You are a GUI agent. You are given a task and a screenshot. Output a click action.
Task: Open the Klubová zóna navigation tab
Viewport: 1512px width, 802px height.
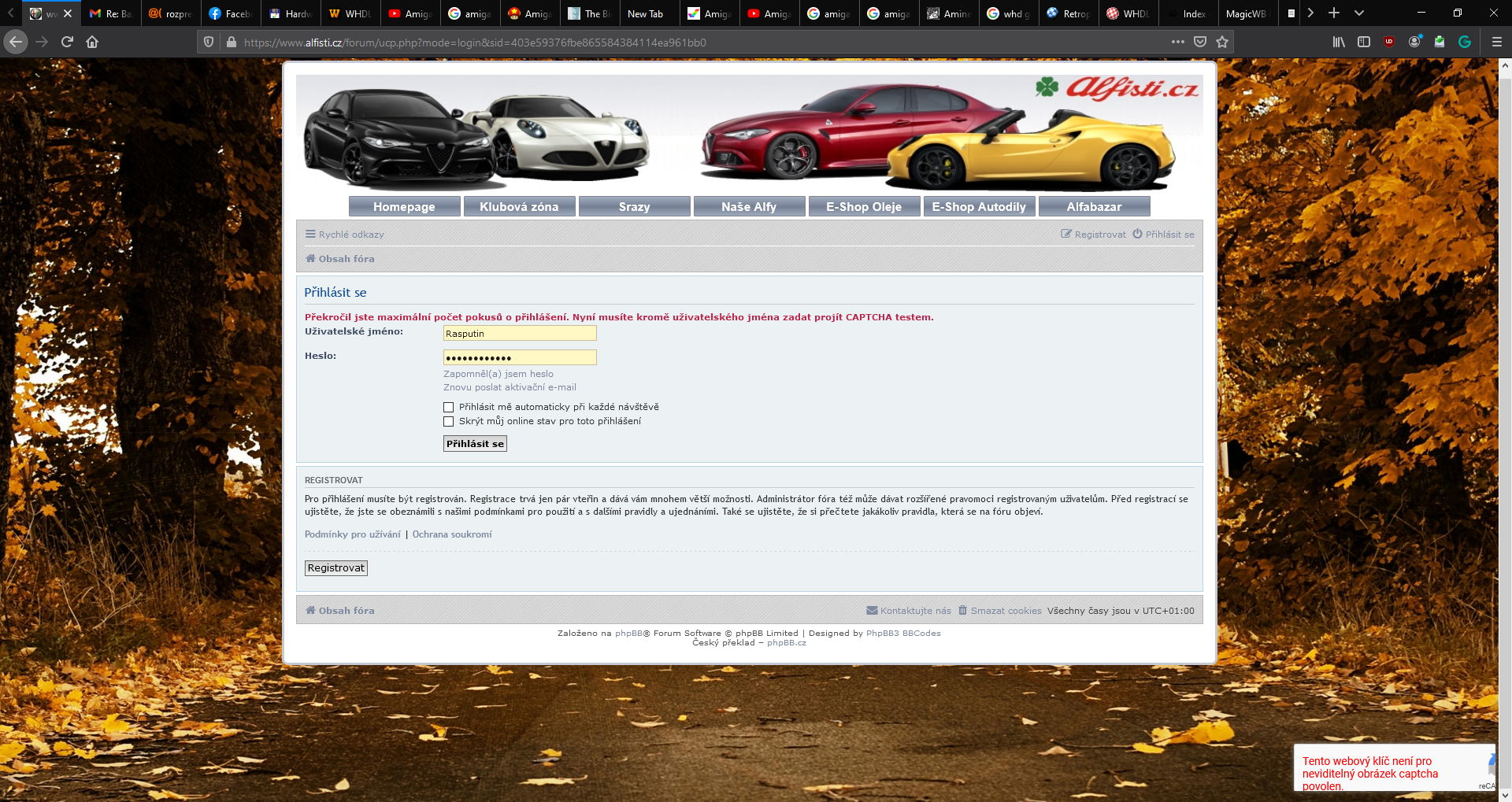tap(519, 206)
